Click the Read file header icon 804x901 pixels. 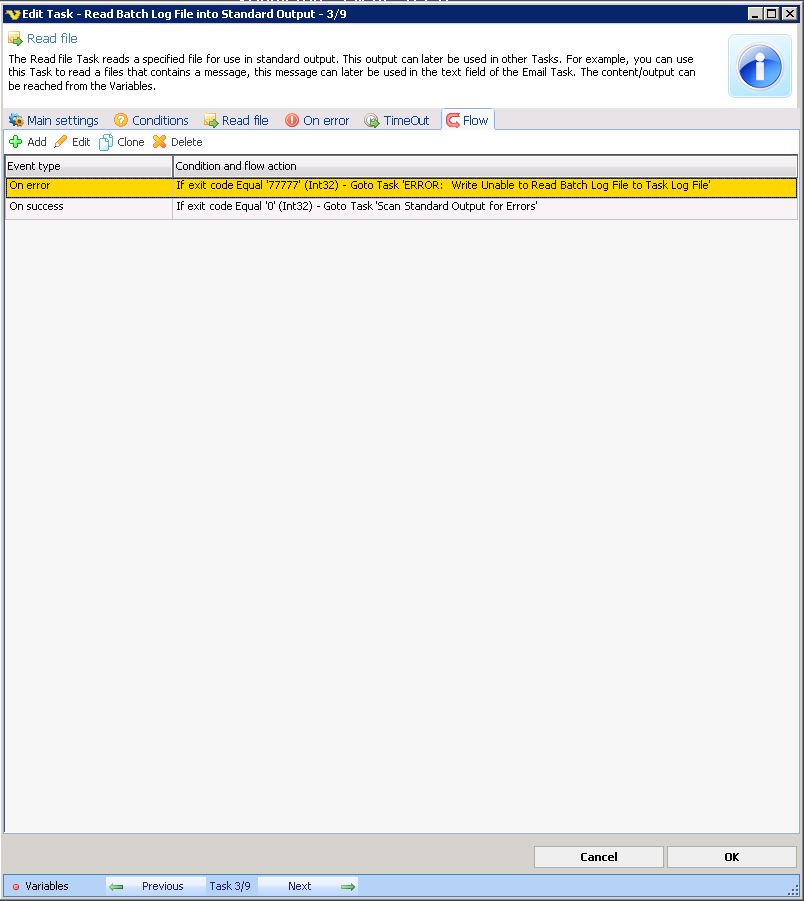tap(15, 39)
